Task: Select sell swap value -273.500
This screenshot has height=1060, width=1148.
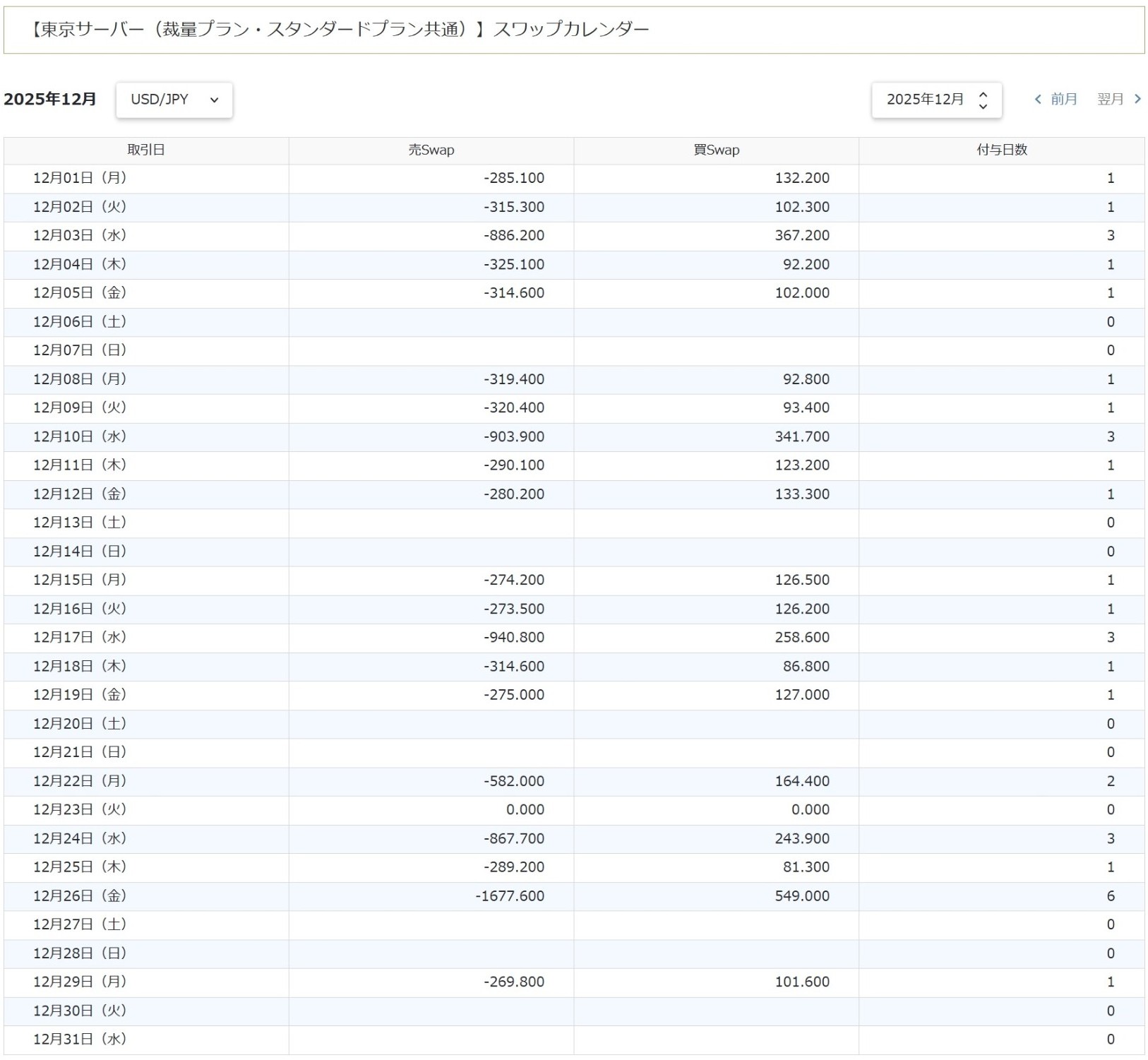Action: pos(514,609)
